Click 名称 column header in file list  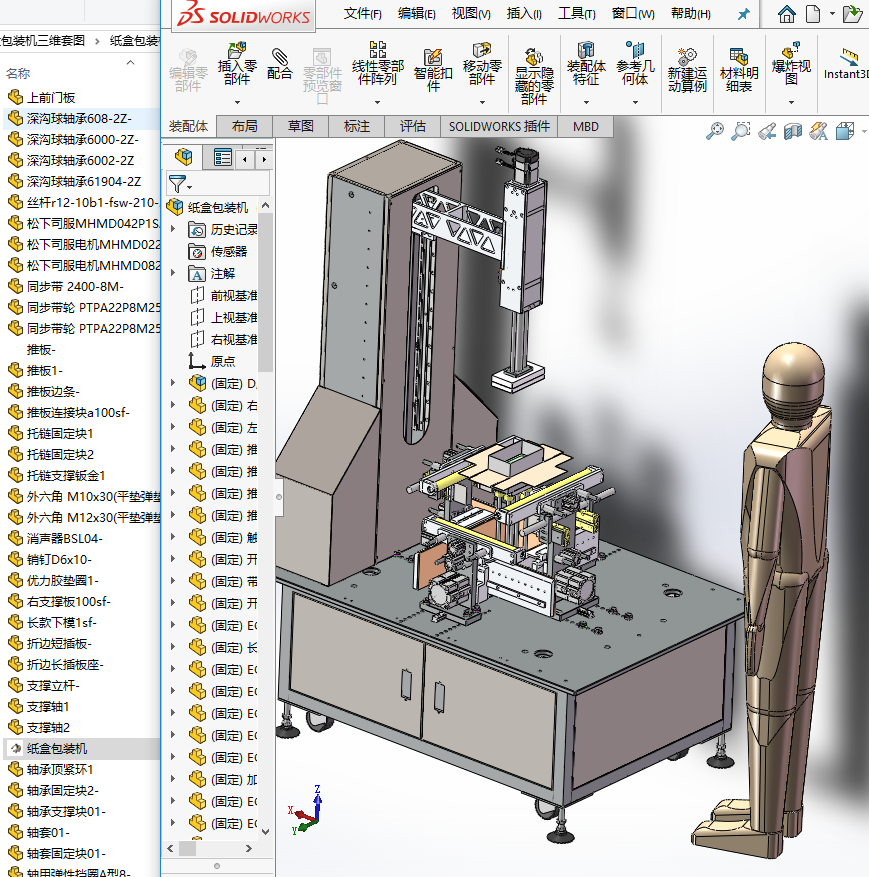pyautogui.click(x=18, y=73)
